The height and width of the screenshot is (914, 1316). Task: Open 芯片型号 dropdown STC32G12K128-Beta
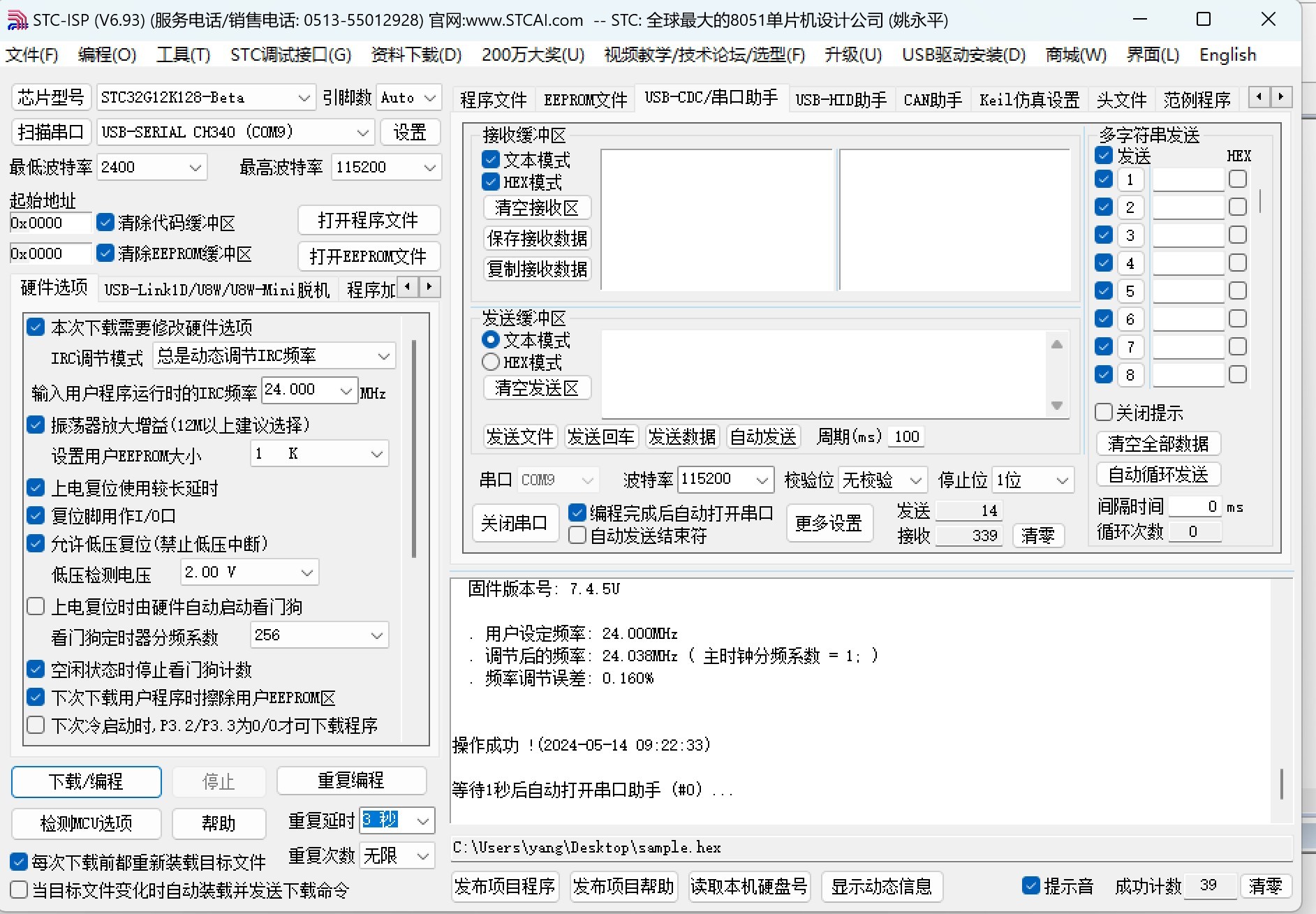pyautogui.click(x=205, y=98)
